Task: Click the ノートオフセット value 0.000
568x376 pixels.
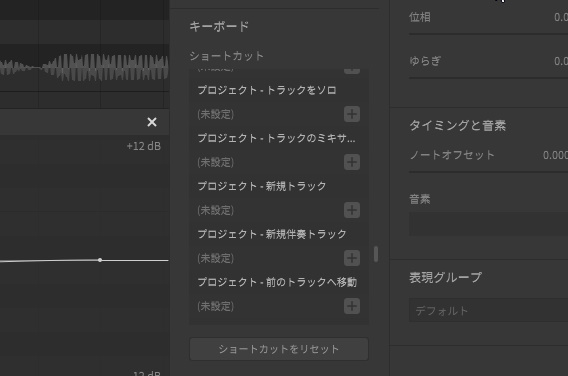Action: 555,155
